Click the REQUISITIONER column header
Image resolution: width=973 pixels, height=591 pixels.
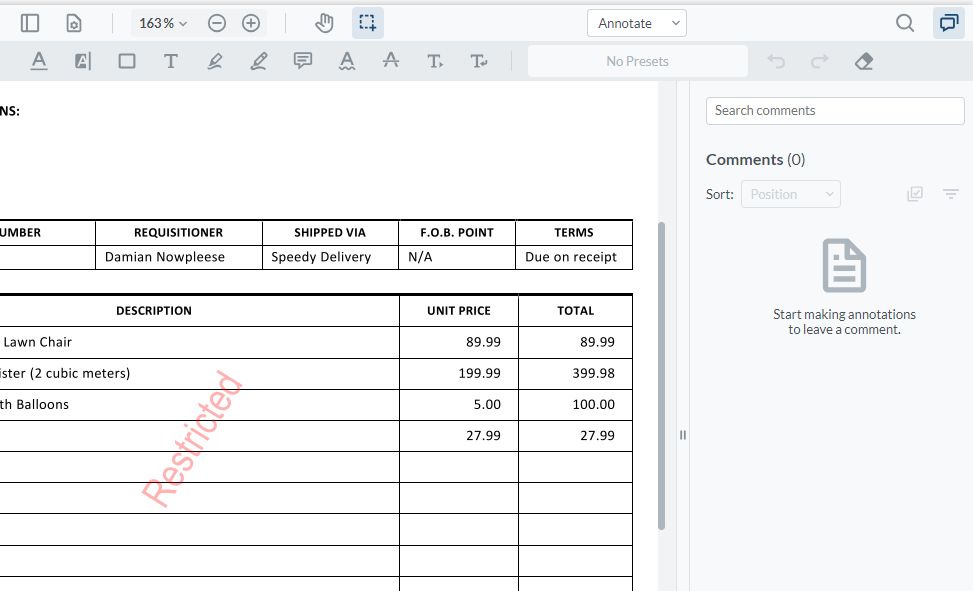click(x=179, y=233)
